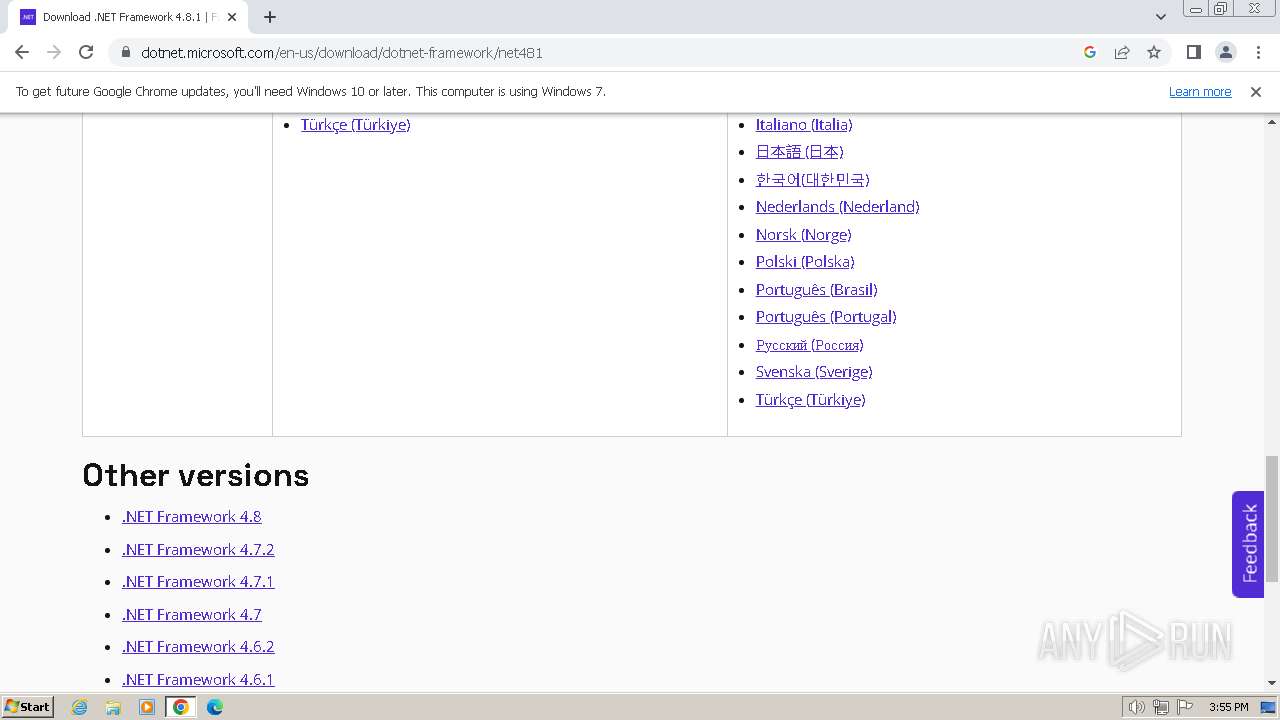Open the Feedback side button
The image size is (1280, 720).
[x=1248, y=544]
